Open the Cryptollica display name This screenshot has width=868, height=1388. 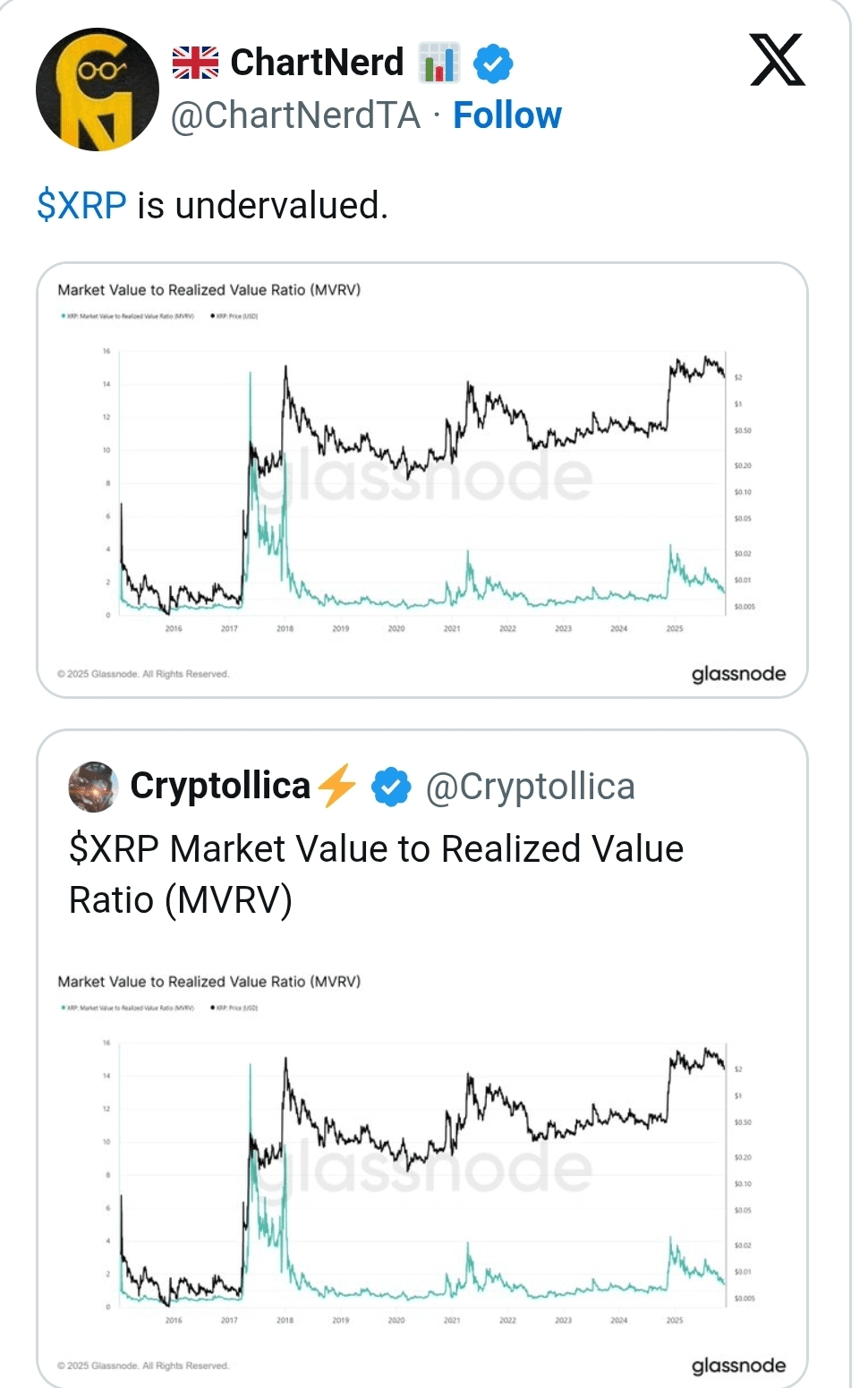pos(220,786)
